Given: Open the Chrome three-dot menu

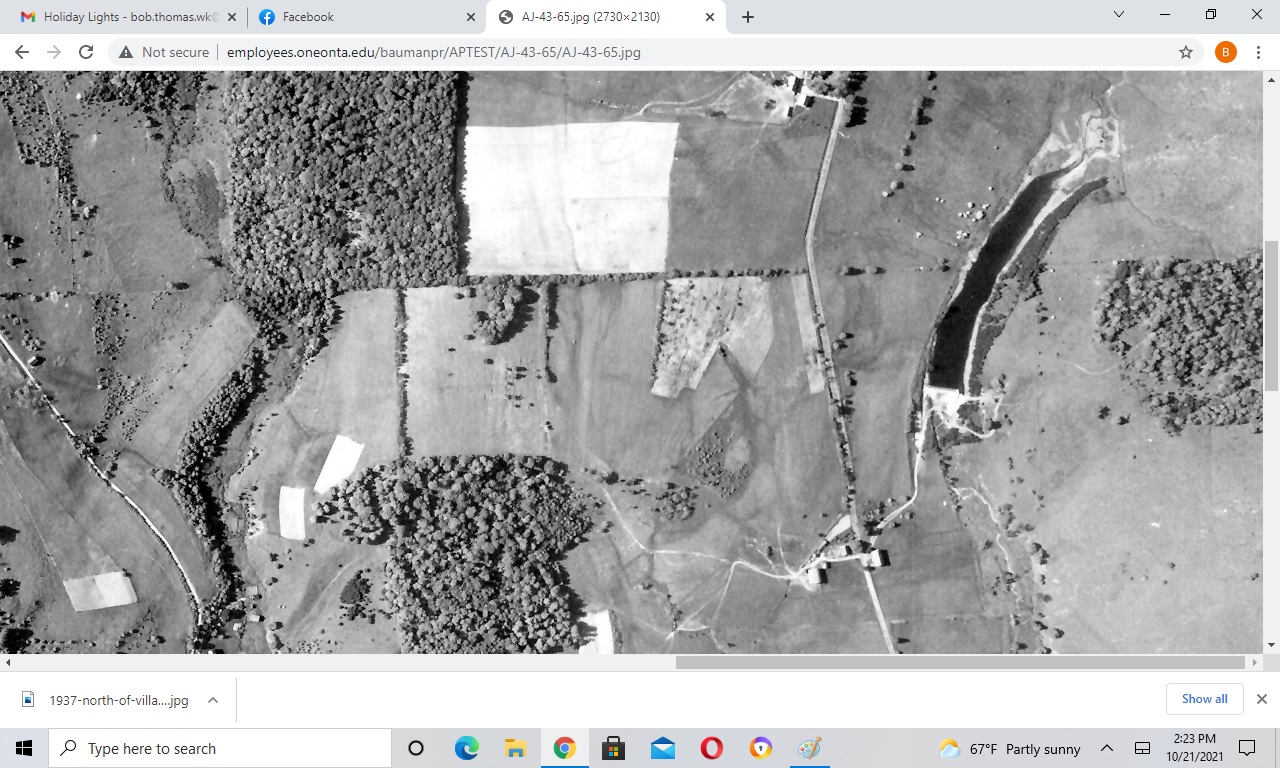Looking at the screenshot, I should coord(1258,52).
